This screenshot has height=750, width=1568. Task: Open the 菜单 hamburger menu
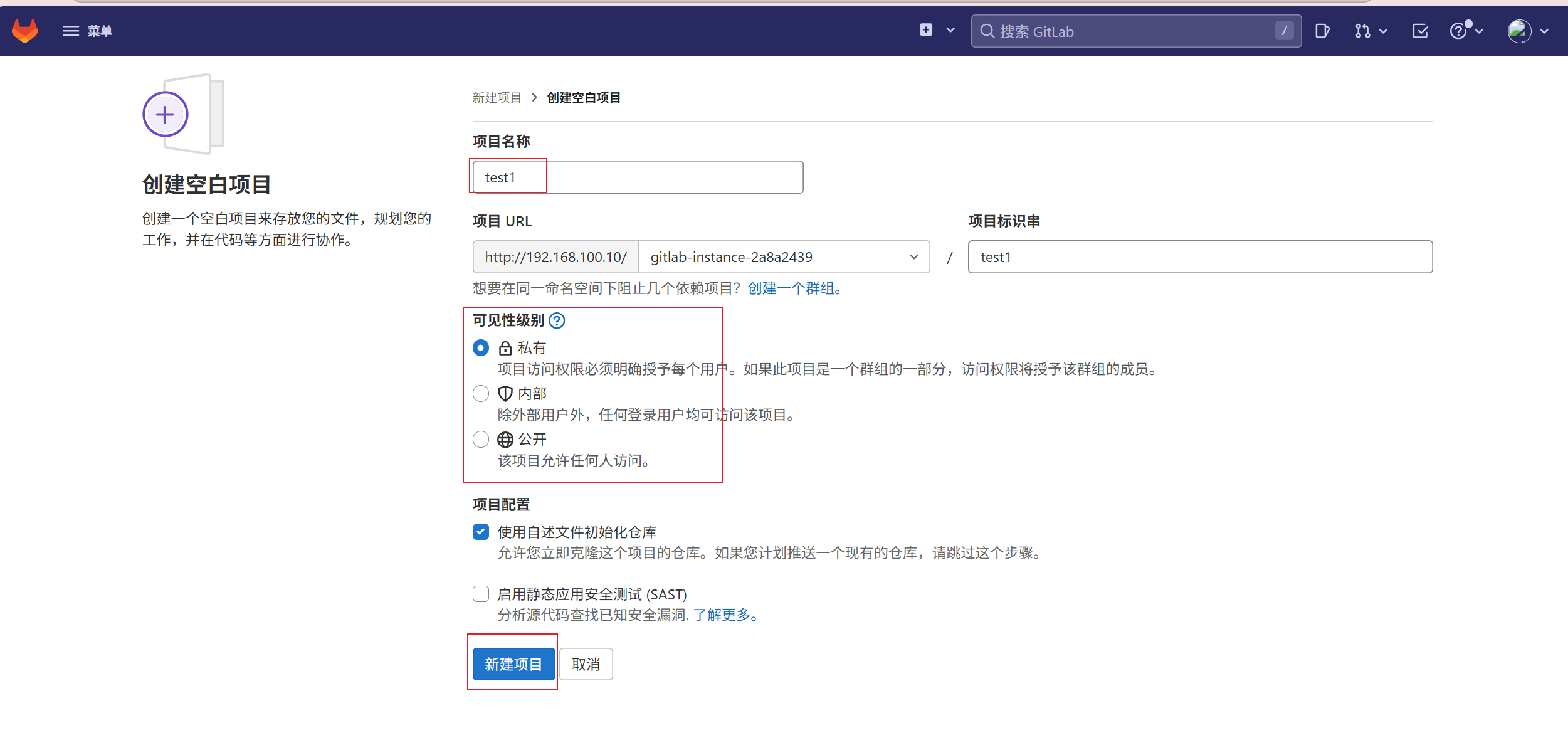pos(87,31)
